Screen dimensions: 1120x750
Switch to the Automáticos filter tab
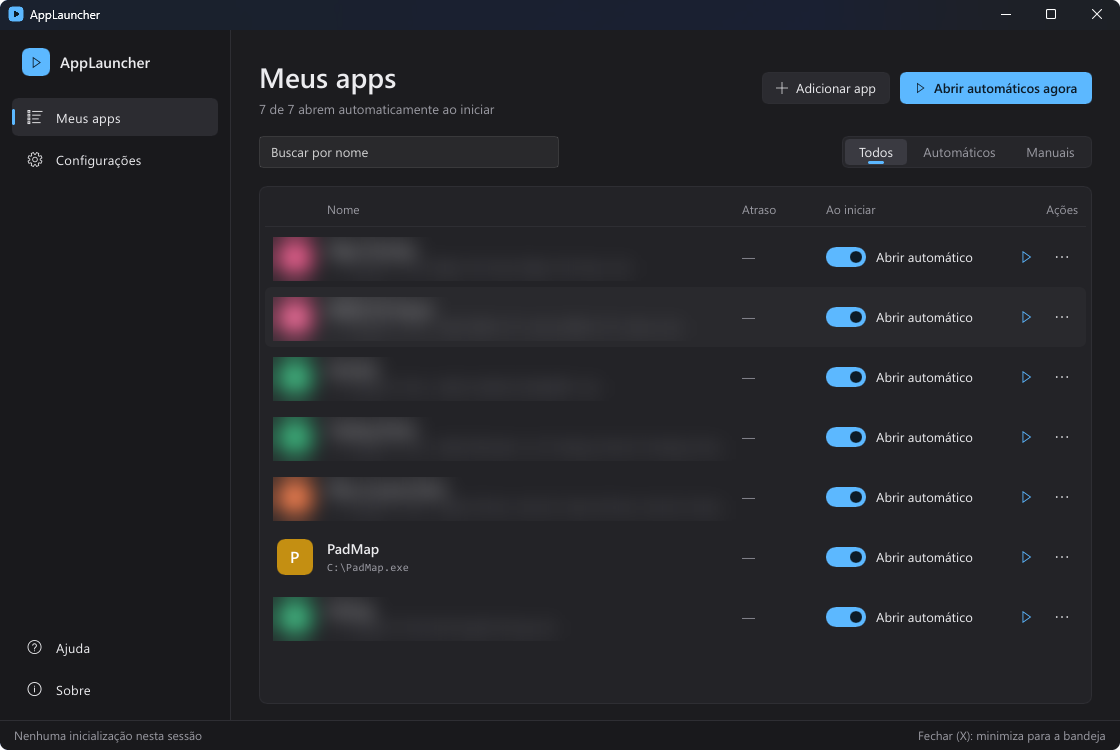pos(959,152)
